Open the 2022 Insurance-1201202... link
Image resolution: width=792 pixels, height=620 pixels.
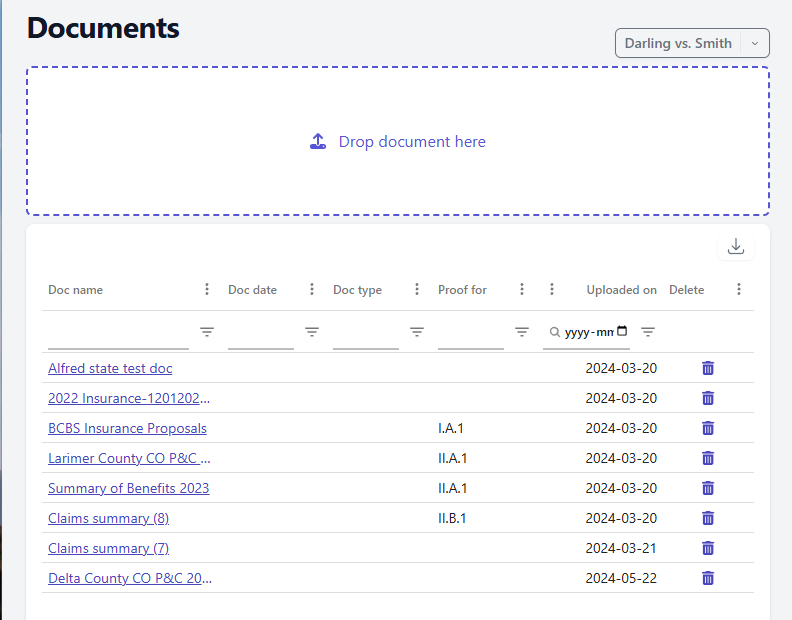pyautogui.click(x=129, y=398)
